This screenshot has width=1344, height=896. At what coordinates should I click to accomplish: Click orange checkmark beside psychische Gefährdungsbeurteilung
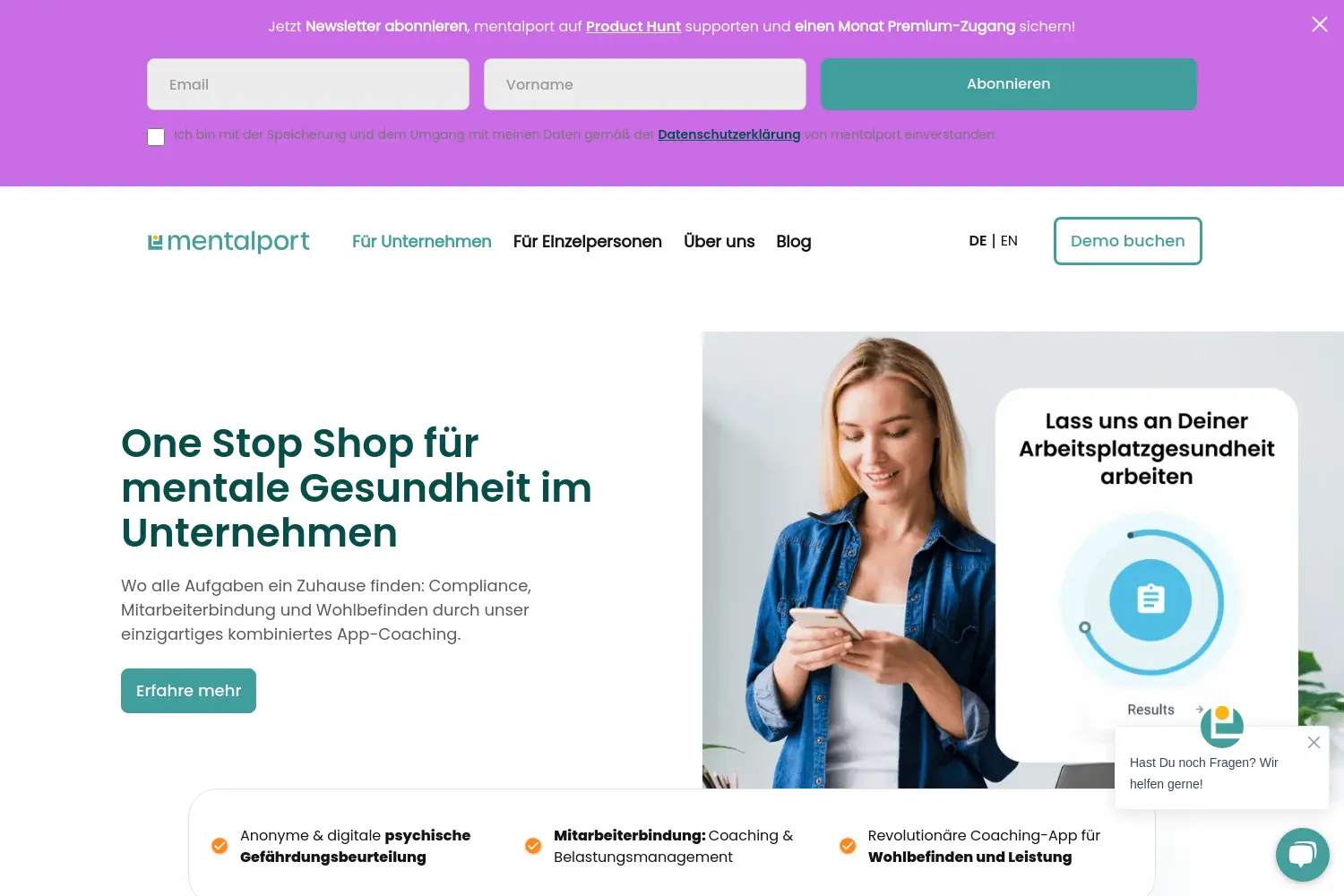[x=220, y=846]
